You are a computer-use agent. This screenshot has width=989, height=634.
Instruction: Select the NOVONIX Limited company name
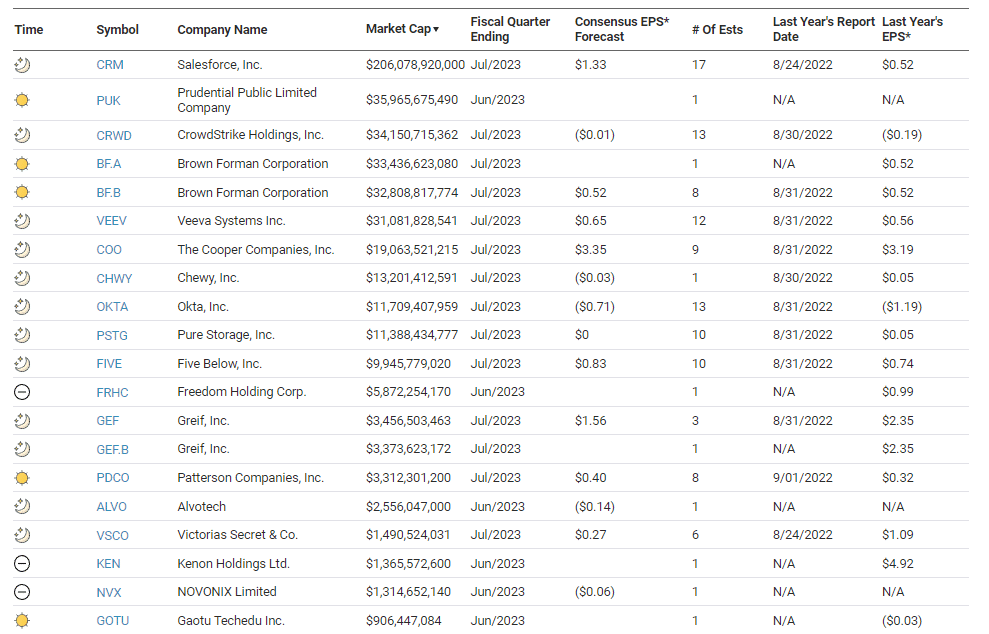click(x=227, y=592)
